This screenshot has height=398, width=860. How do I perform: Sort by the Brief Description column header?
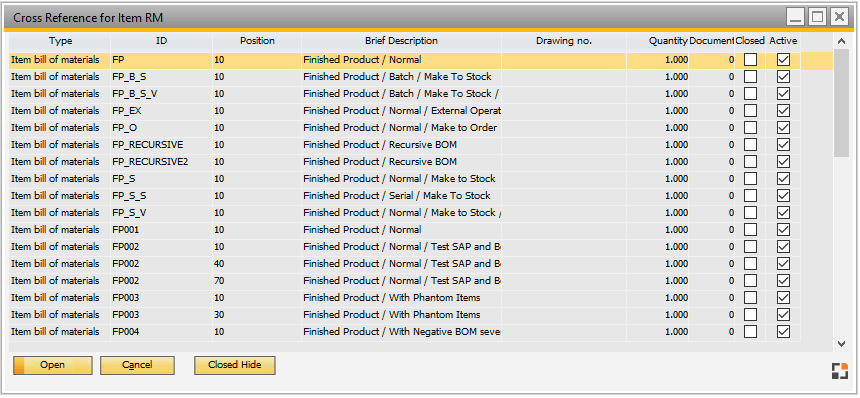pos(401,41)
